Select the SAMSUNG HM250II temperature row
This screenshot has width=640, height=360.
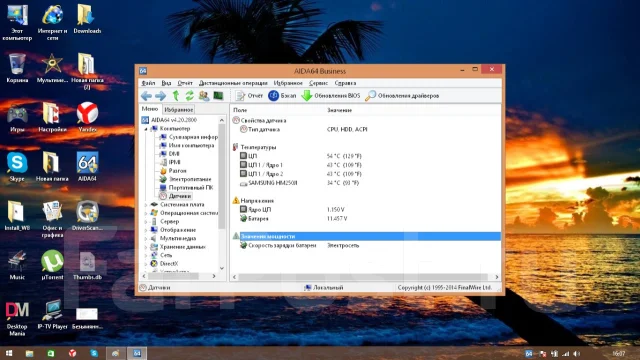point(366,183)
